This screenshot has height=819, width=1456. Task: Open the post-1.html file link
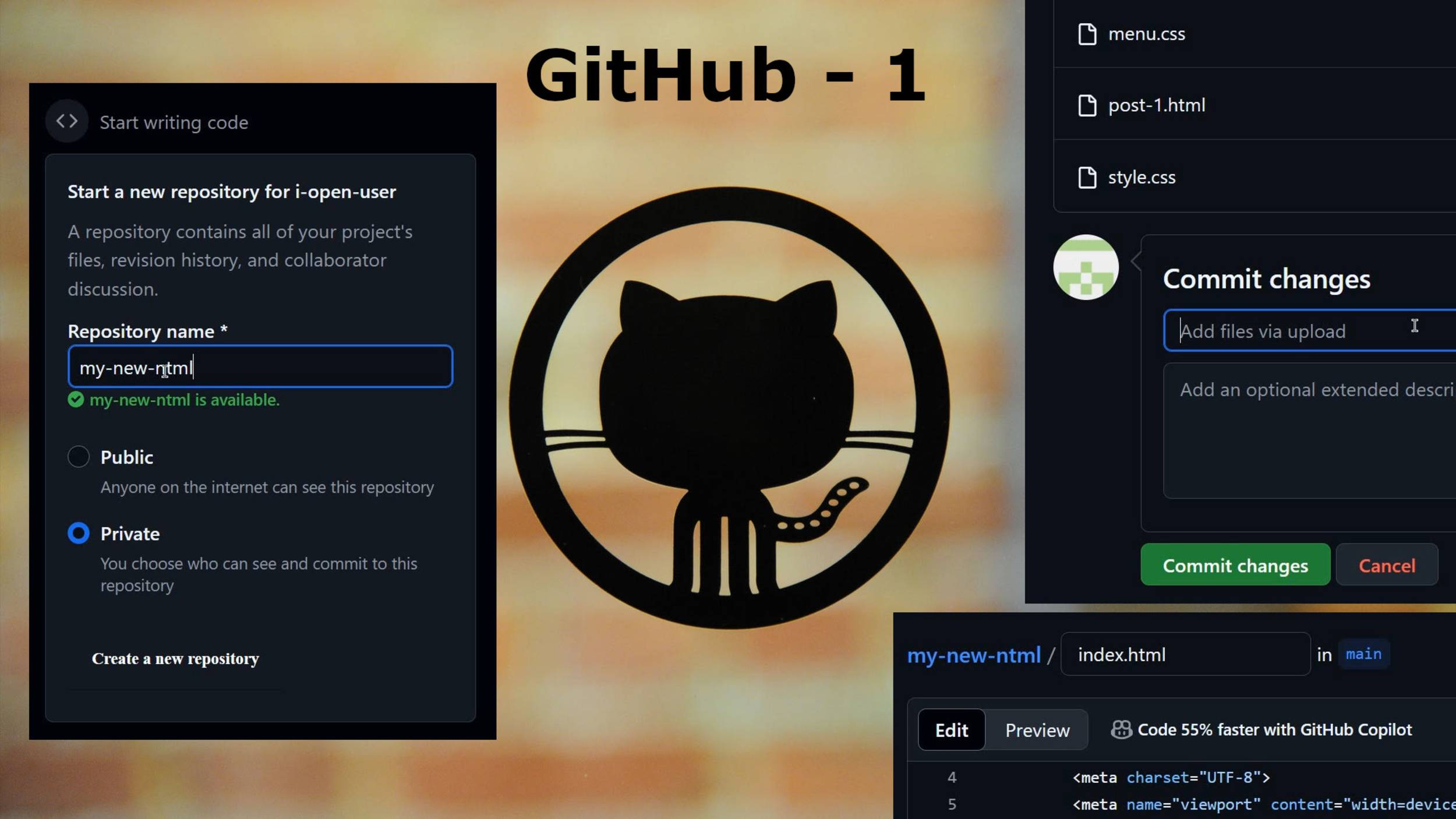1157,105
